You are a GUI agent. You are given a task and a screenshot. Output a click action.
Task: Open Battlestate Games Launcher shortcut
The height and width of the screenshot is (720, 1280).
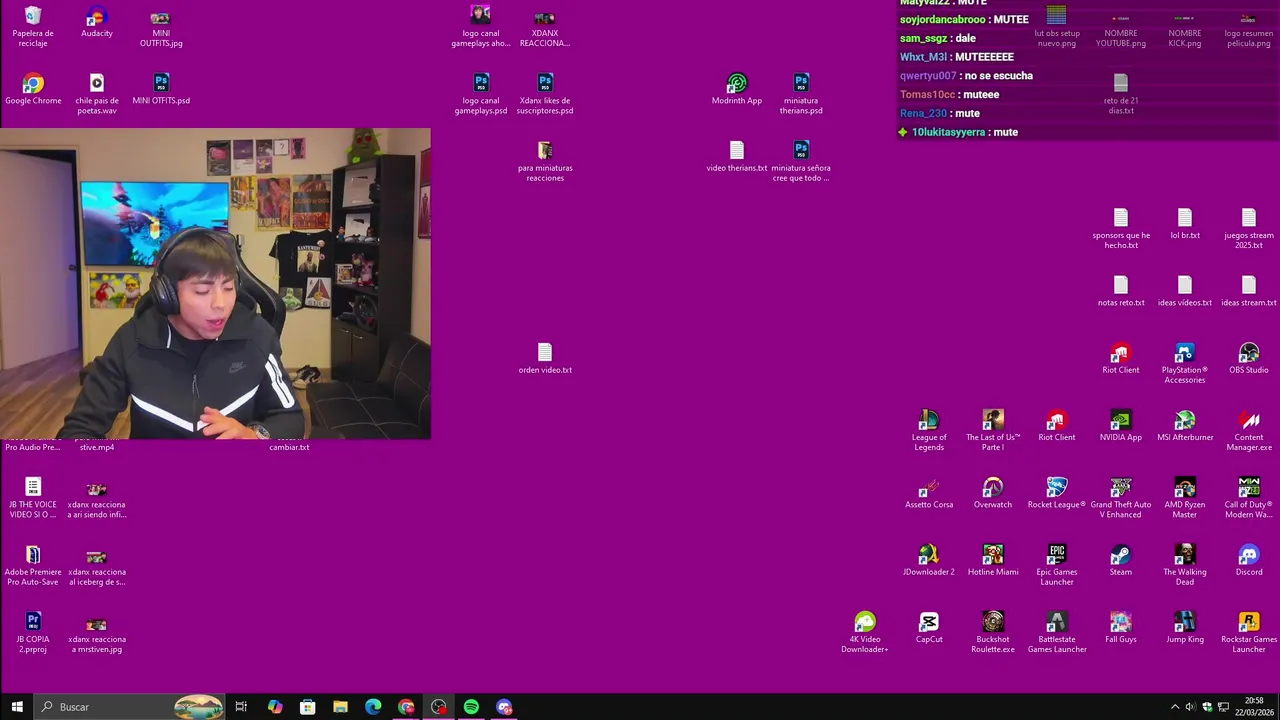1057,632
